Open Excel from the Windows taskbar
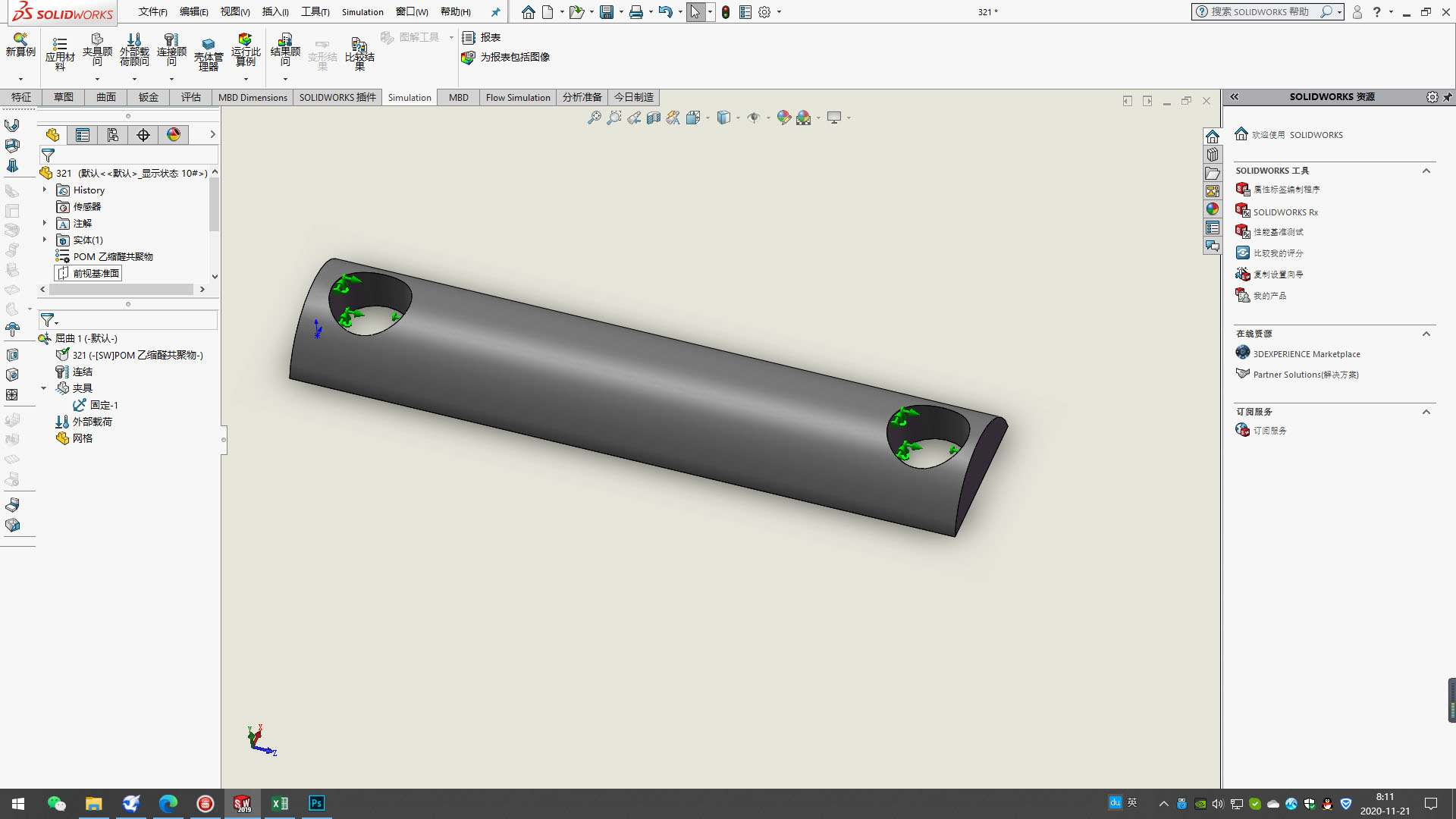This screenshot has width=1456, height=819. tap(279, 804)
